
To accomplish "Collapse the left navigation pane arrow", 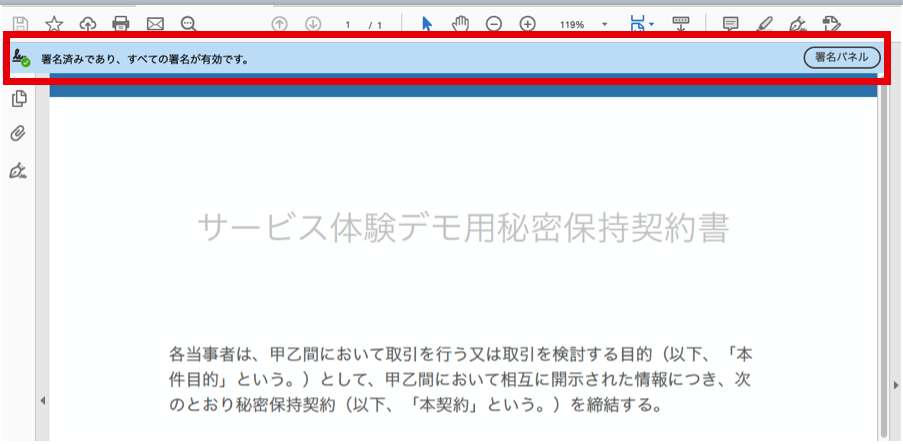I will pyautogui.click(x=42, y=401).
